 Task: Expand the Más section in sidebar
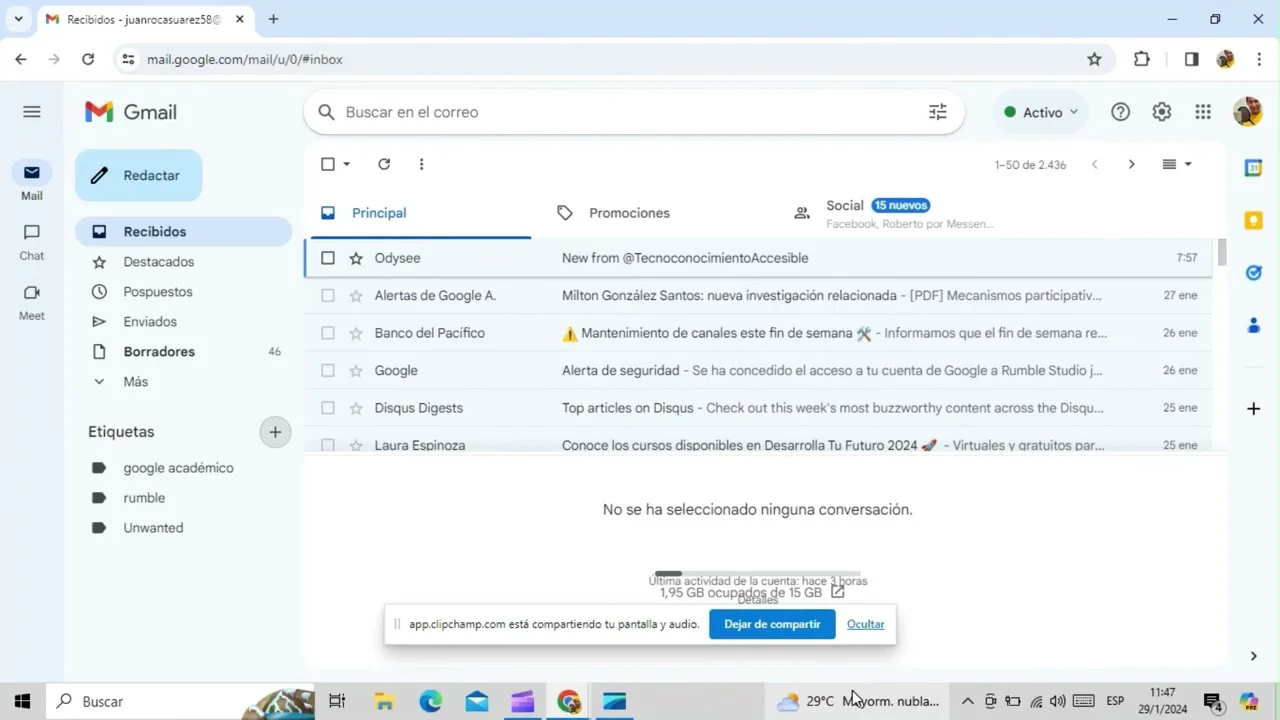click(x=135, y=382)
